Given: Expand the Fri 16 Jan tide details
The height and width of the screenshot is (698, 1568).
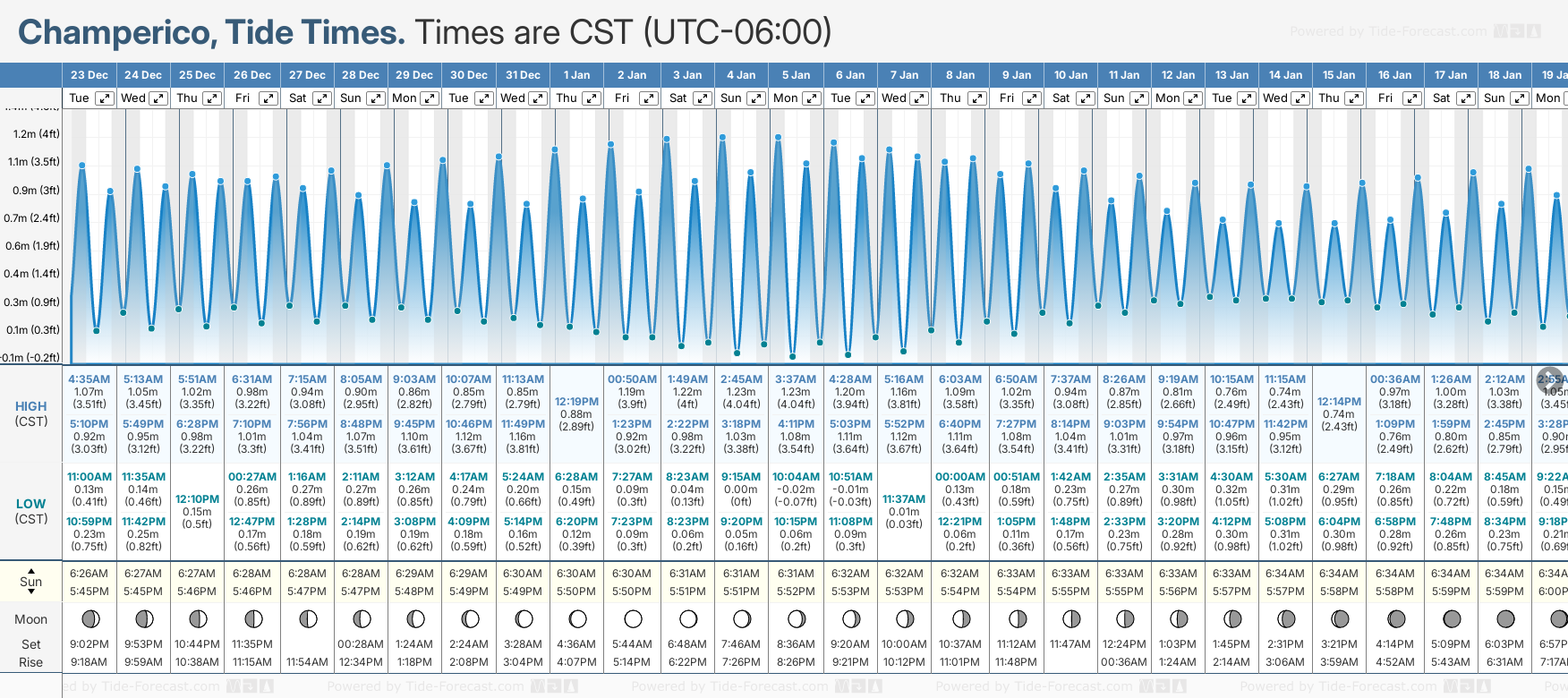Looking at the screenshot, I should [1411, 98].
